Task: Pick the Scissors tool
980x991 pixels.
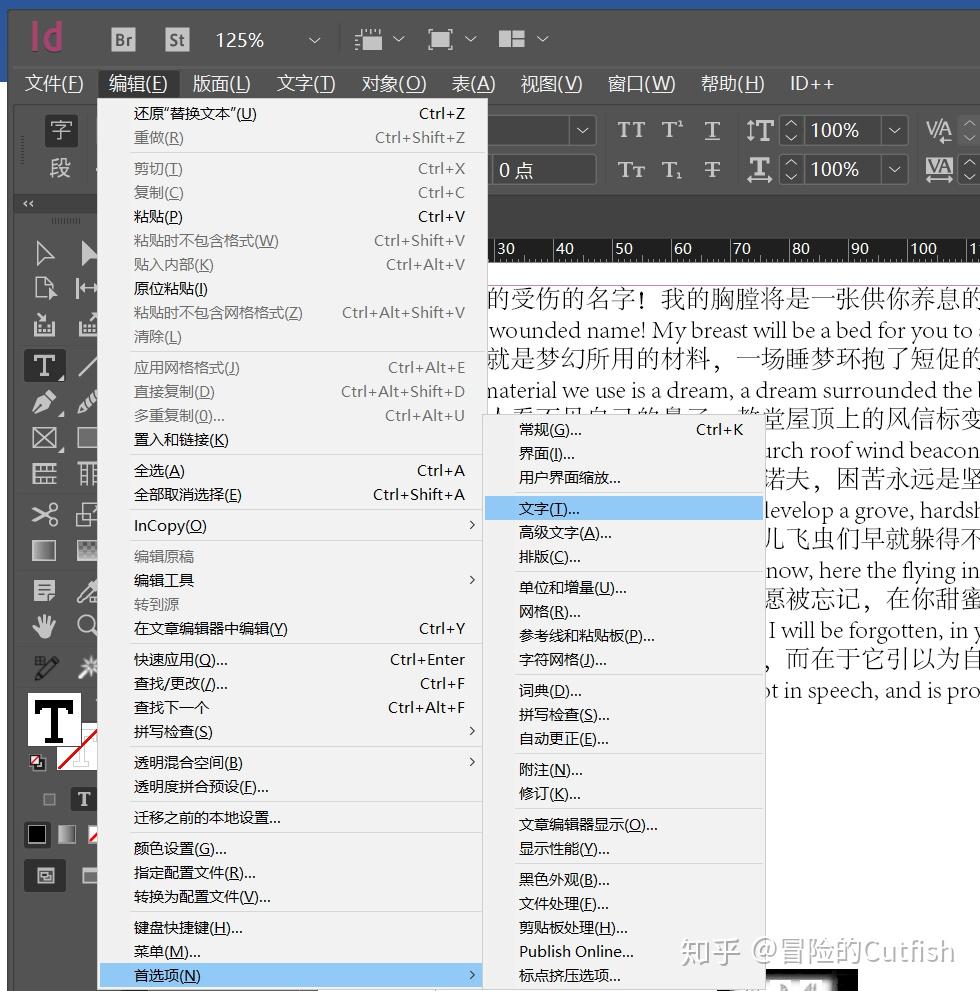Action: point(44,515)
